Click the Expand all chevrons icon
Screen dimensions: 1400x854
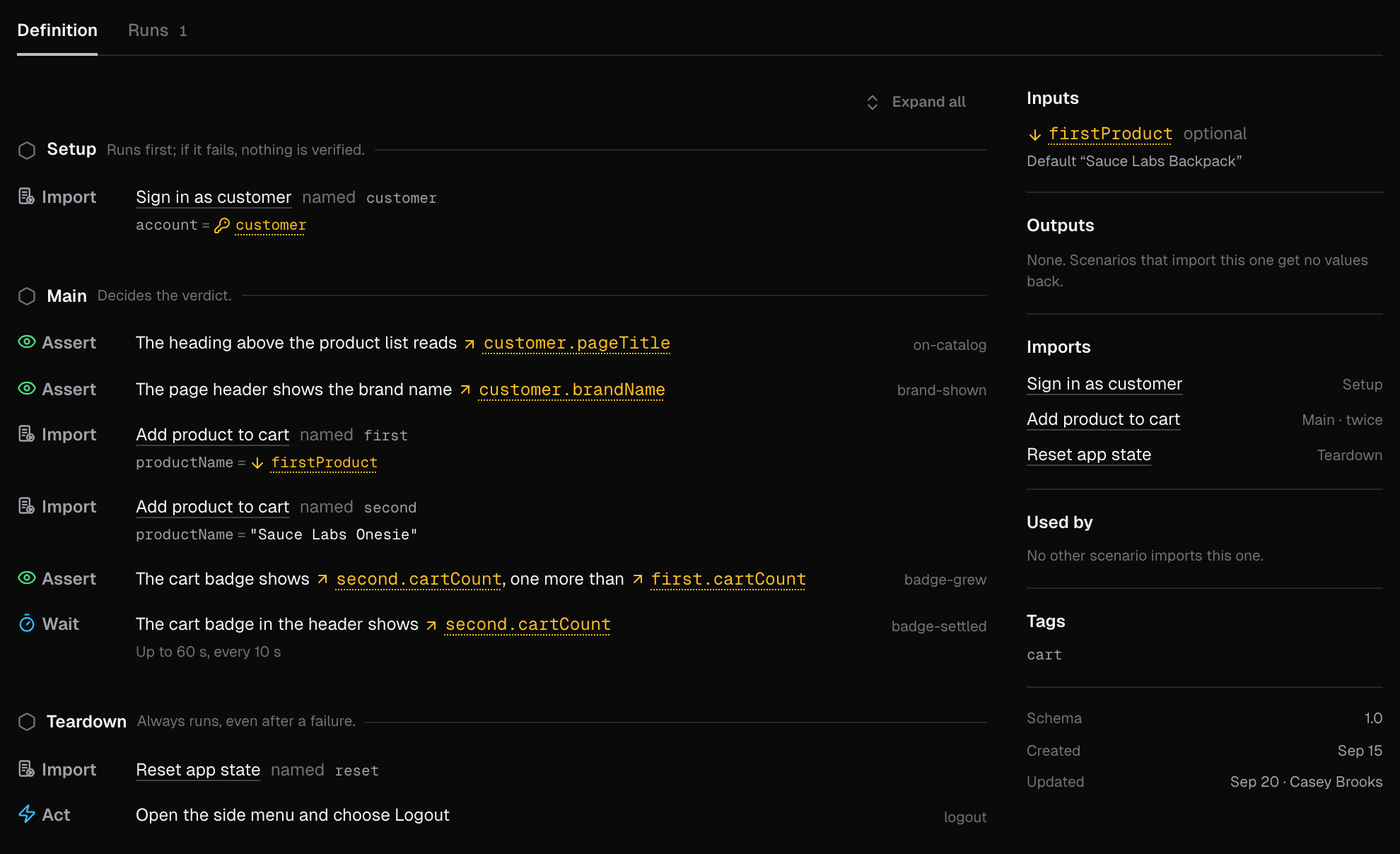(873, 103)
